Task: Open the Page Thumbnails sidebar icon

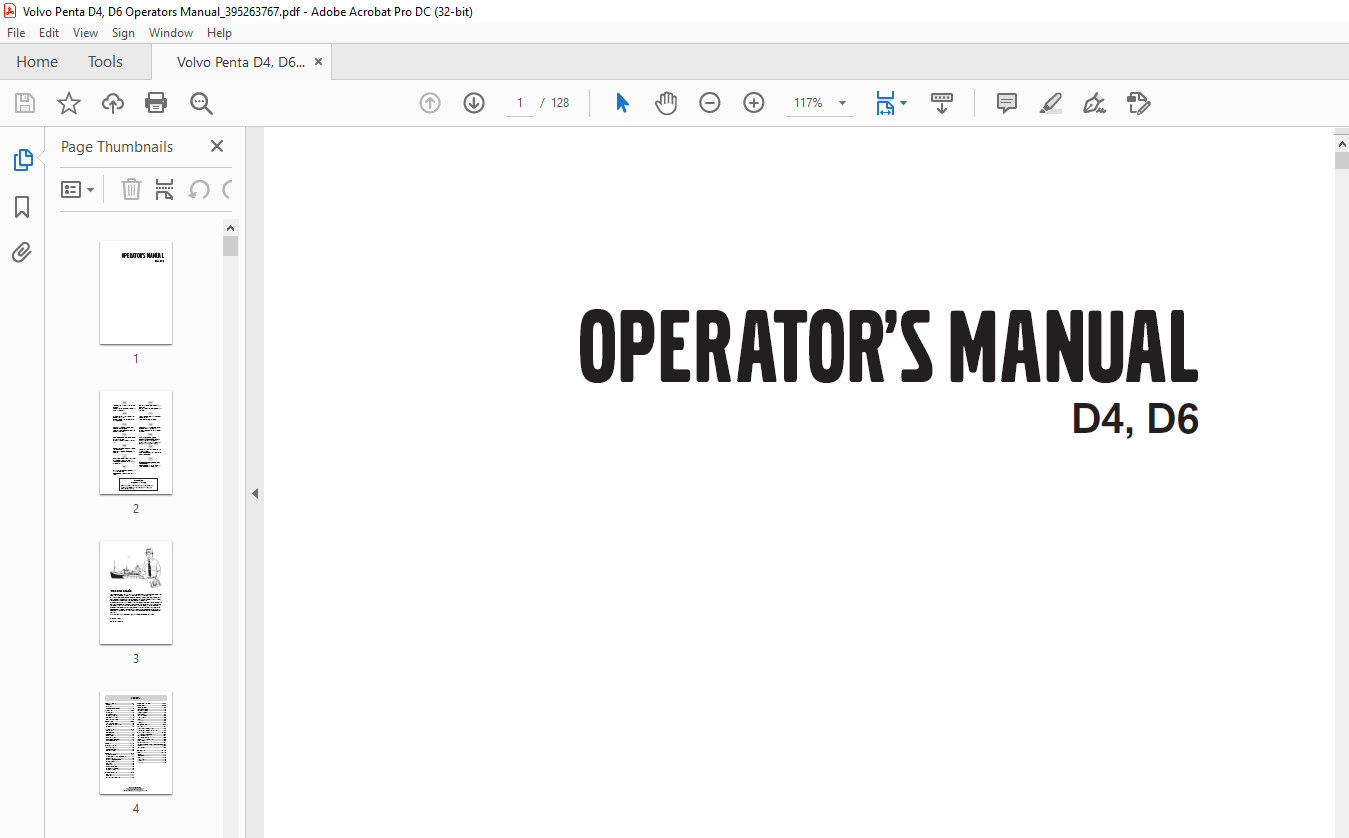Action: [22, 160]
